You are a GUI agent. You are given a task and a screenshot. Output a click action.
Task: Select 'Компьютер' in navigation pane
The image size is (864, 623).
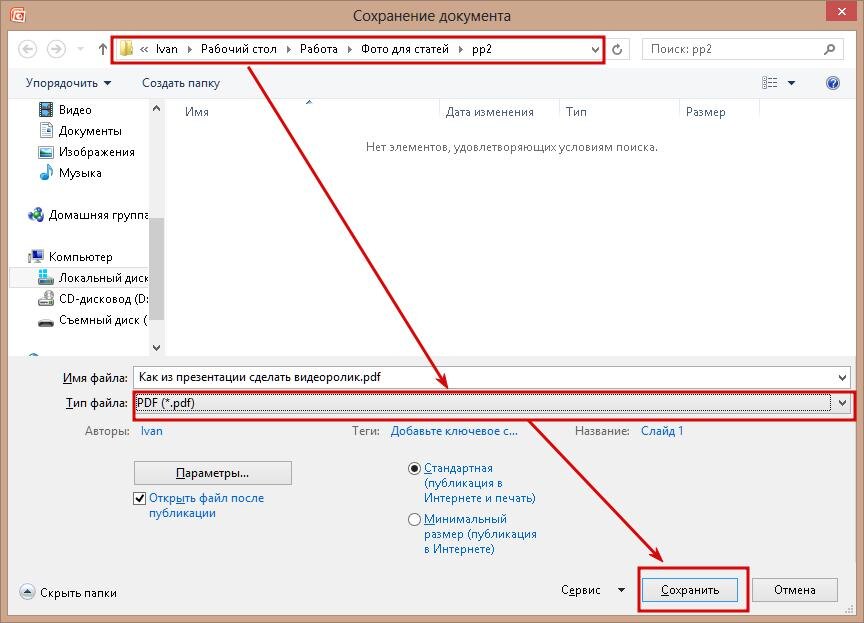(70, 257)
